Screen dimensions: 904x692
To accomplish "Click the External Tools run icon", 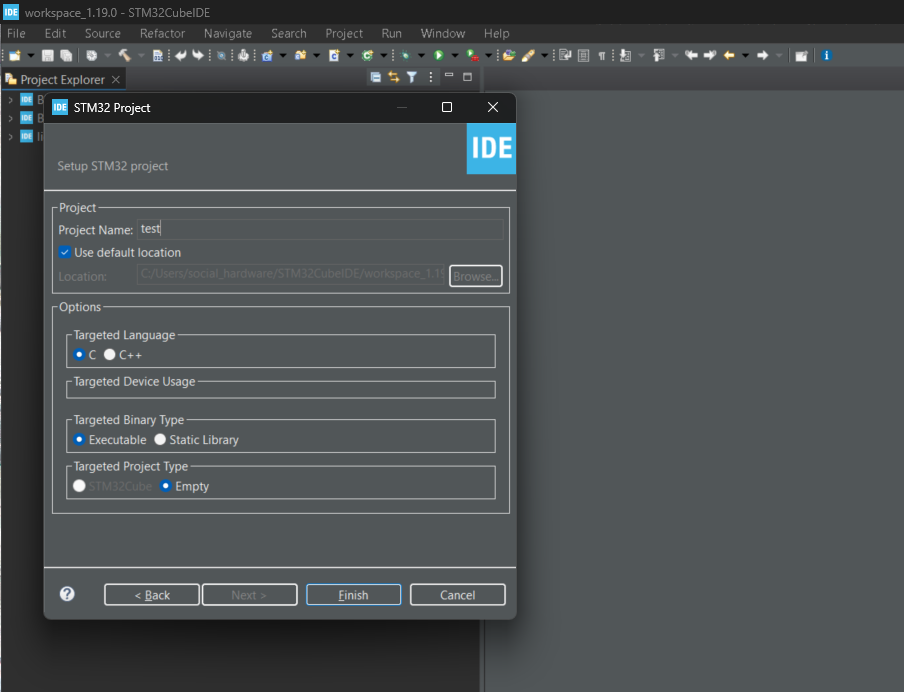I will tap(472, 55).
